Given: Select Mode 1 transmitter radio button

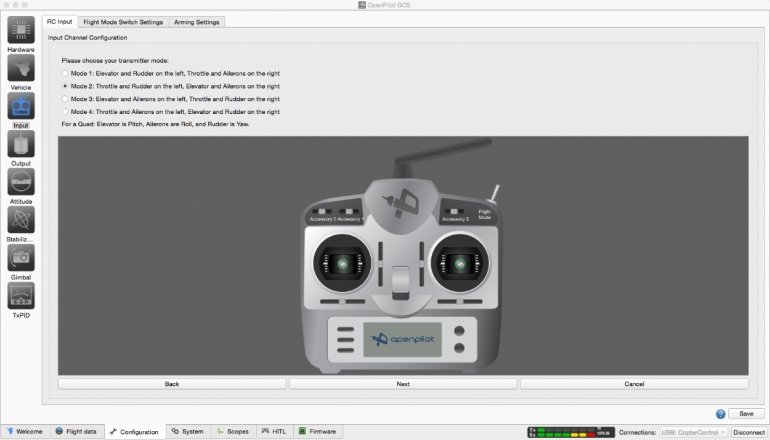Looking at the screenshot, I should point(65,74).
